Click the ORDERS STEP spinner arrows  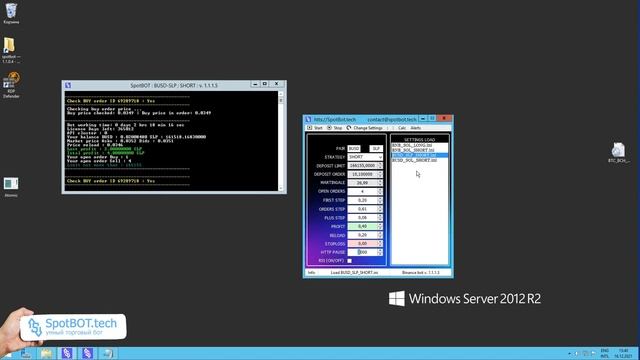380,209
